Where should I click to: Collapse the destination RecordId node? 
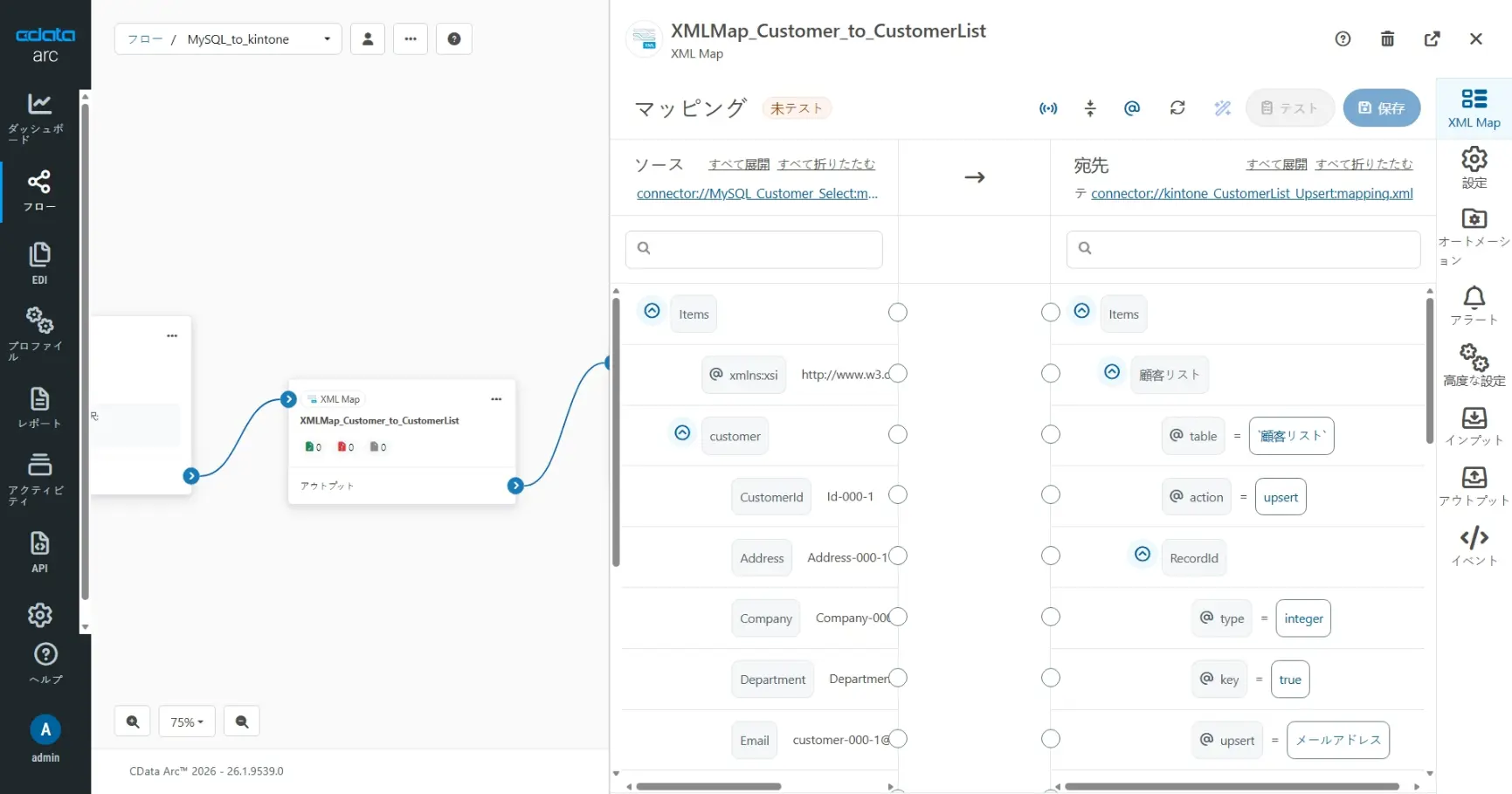1143,554
